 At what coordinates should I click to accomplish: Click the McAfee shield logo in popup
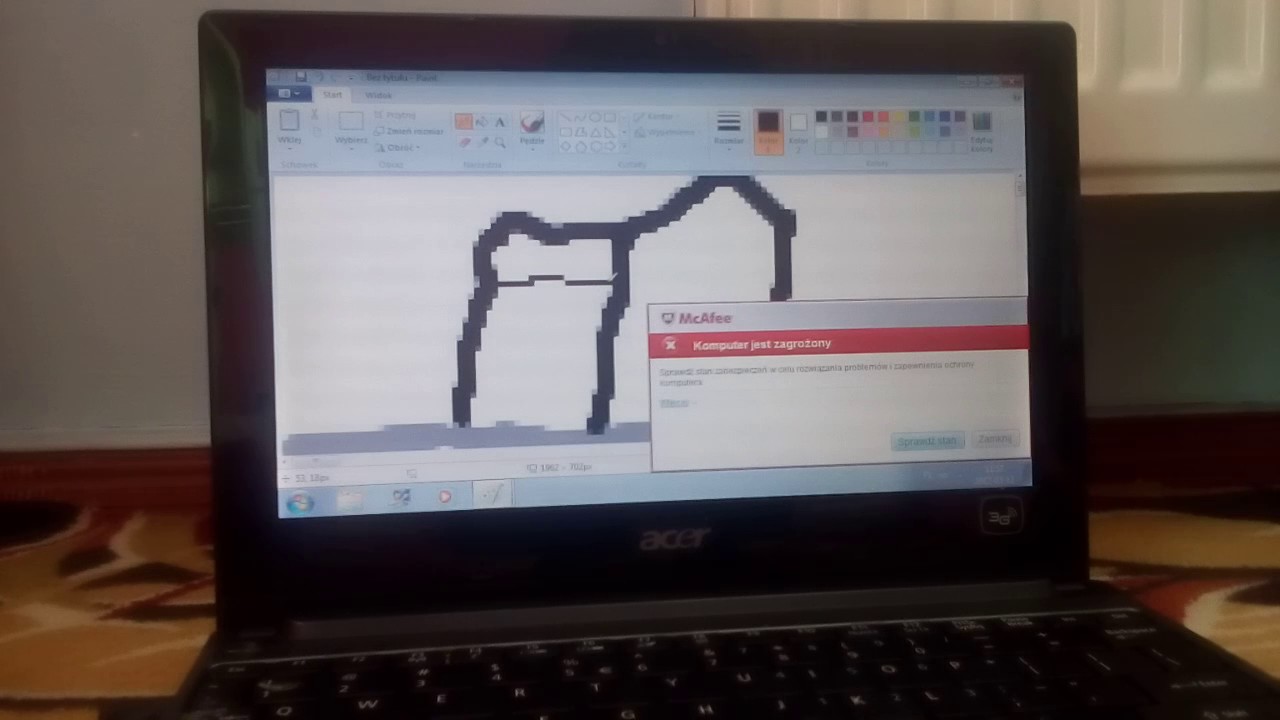tap(668, 319)
